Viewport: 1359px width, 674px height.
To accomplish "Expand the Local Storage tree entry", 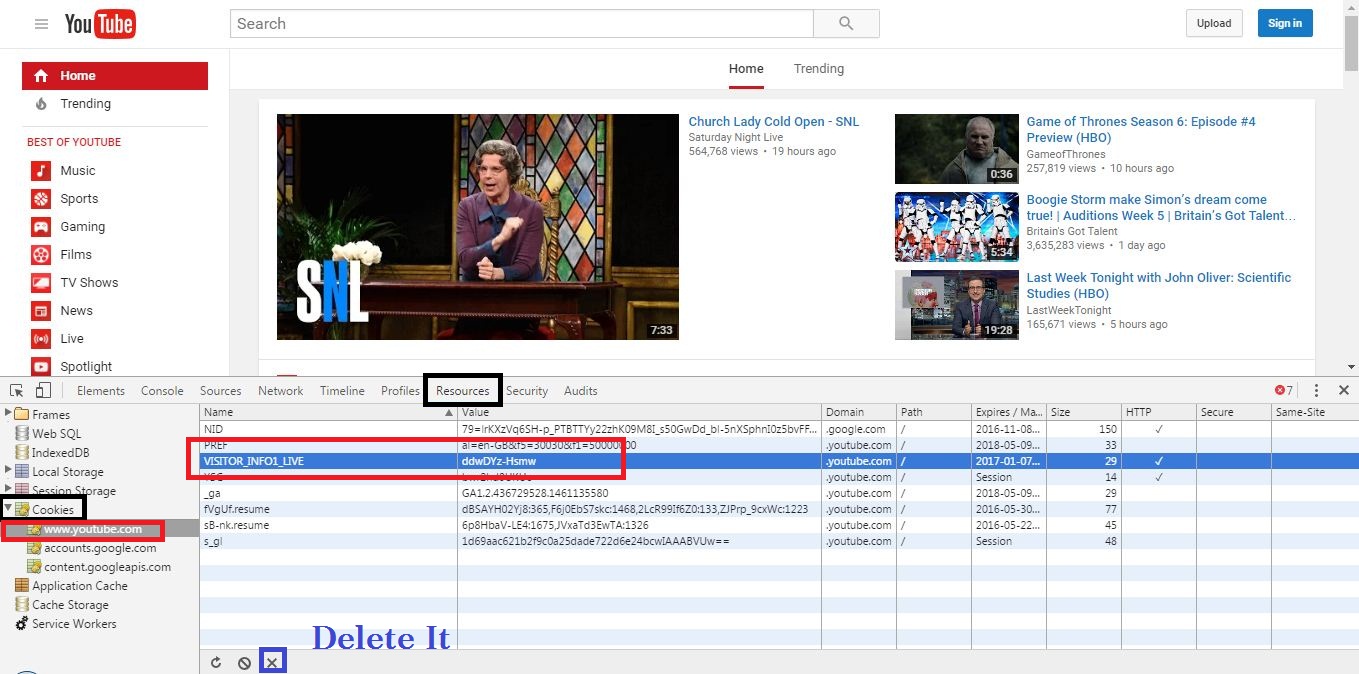I will pos(10,471).
